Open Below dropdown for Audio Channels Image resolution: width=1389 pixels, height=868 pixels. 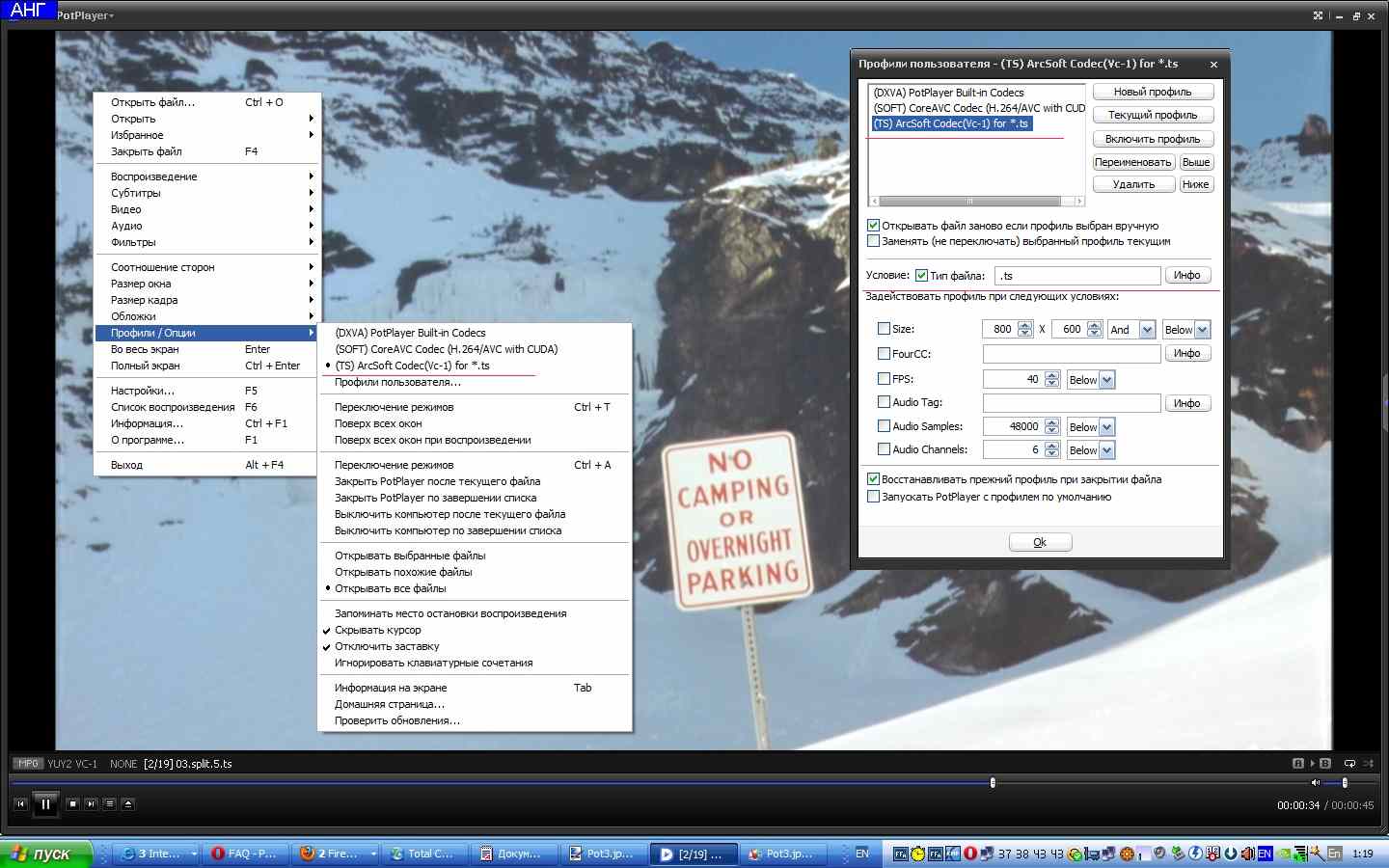(1106, 450)
